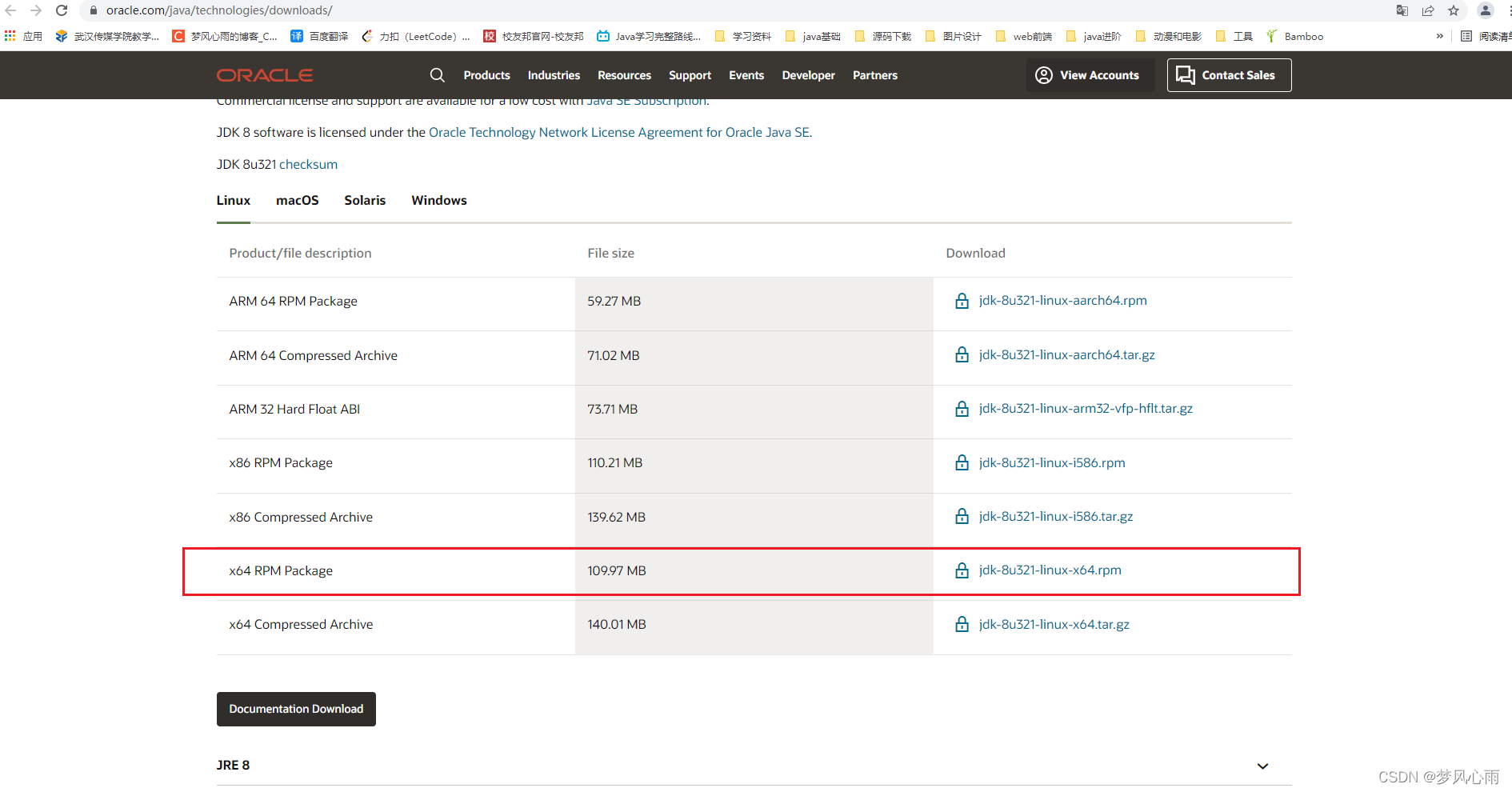The height and width of the screenshot is (792, 1512).
Task: Download jdk-8u321-linux-x64.tar.gz
Action: [1054, 625]
